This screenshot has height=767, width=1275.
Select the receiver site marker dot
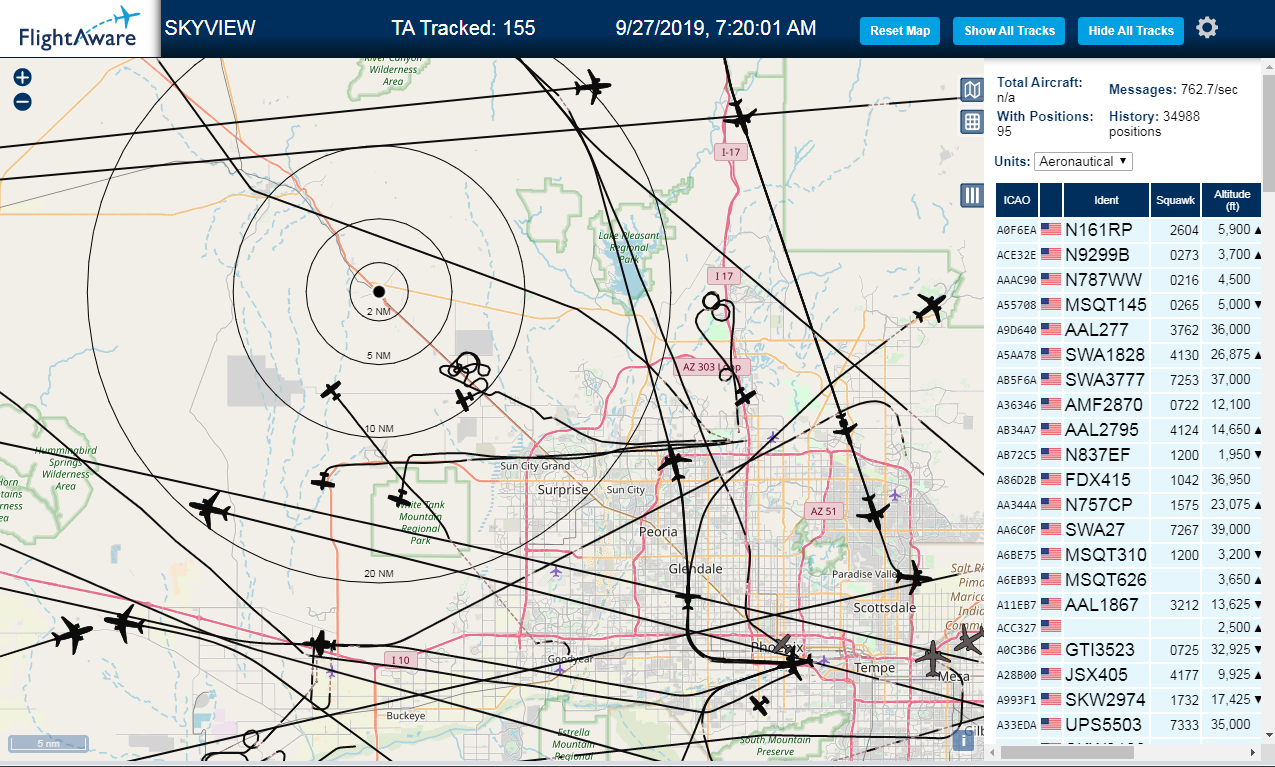click(378, 291)
